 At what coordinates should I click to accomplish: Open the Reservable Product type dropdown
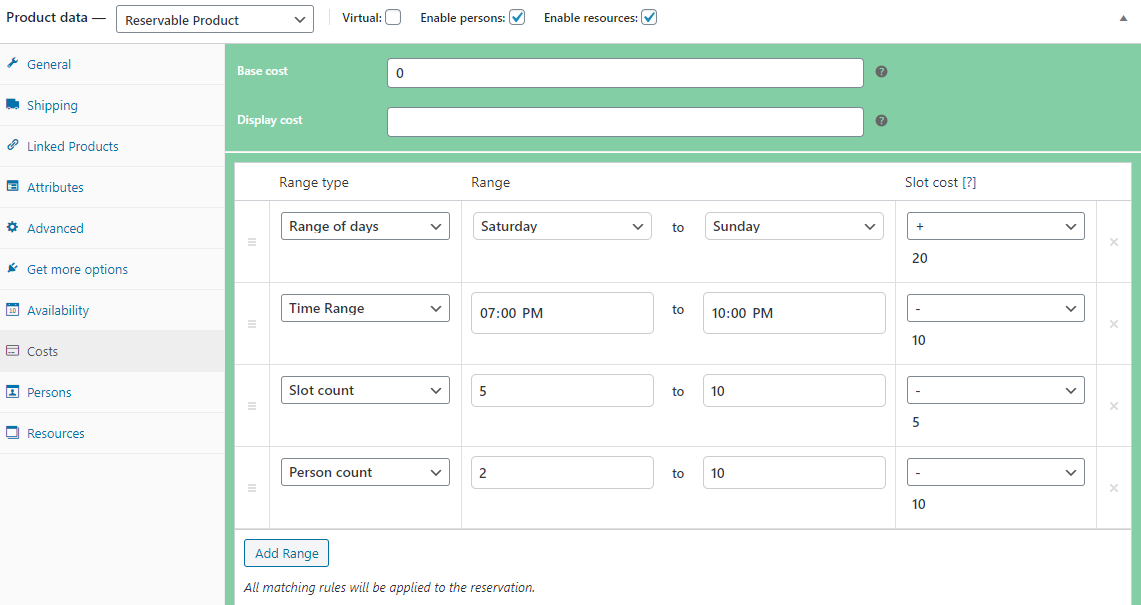click(x=214, y=19)
